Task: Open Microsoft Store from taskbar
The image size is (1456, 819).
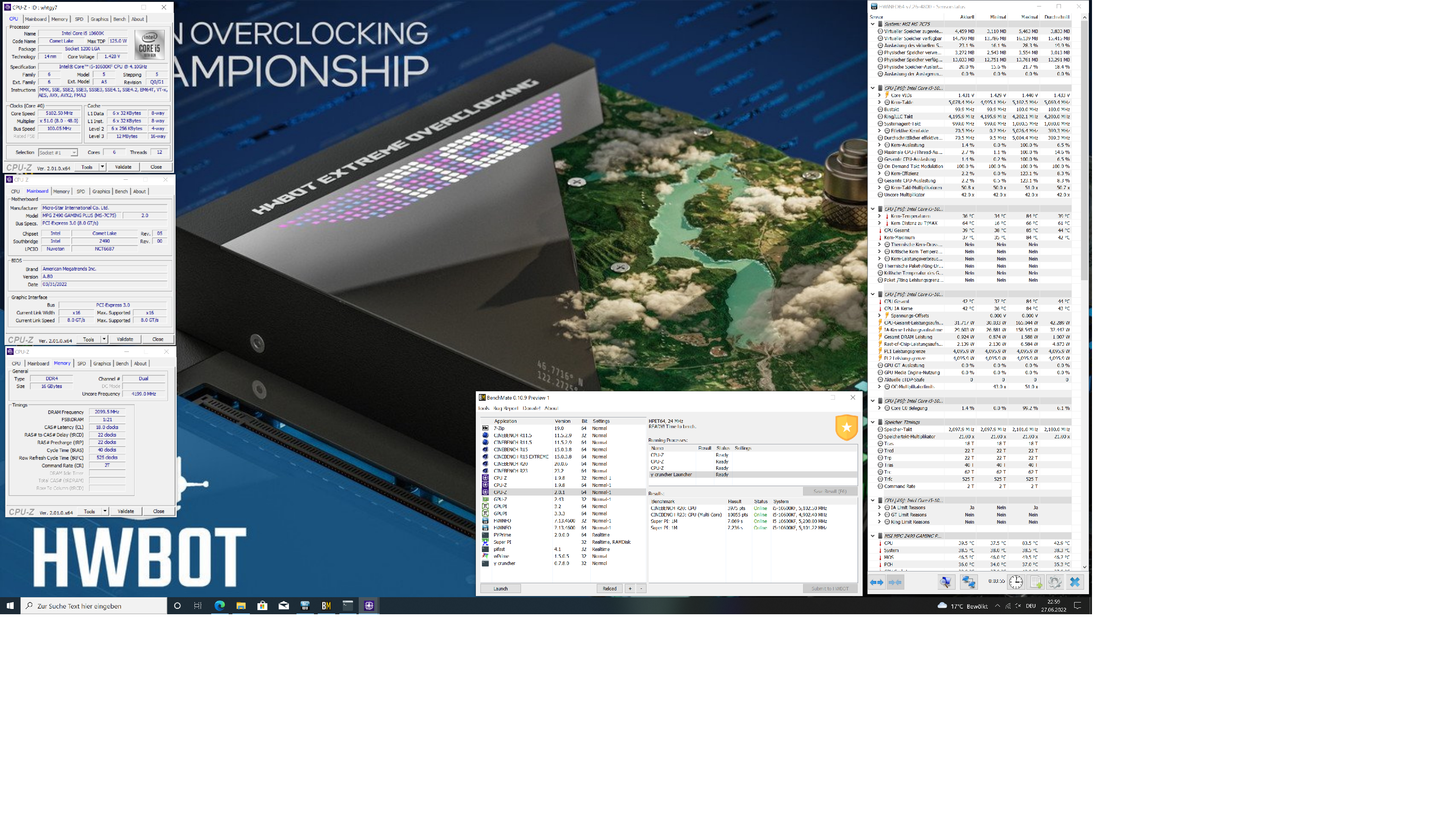Action: [x=262, y=606]
